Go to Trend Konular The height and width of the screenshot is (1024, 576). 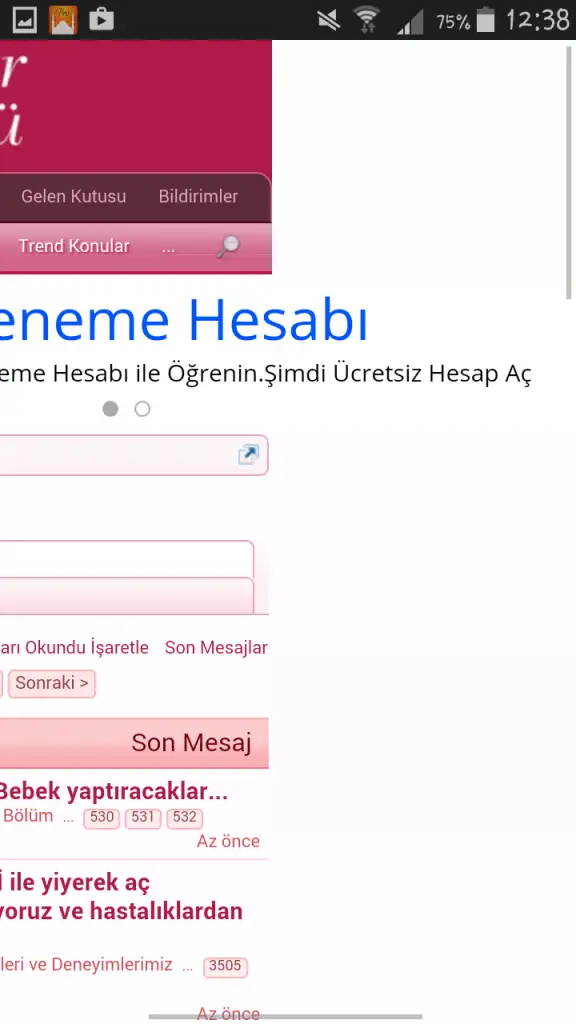coord(74,246)
